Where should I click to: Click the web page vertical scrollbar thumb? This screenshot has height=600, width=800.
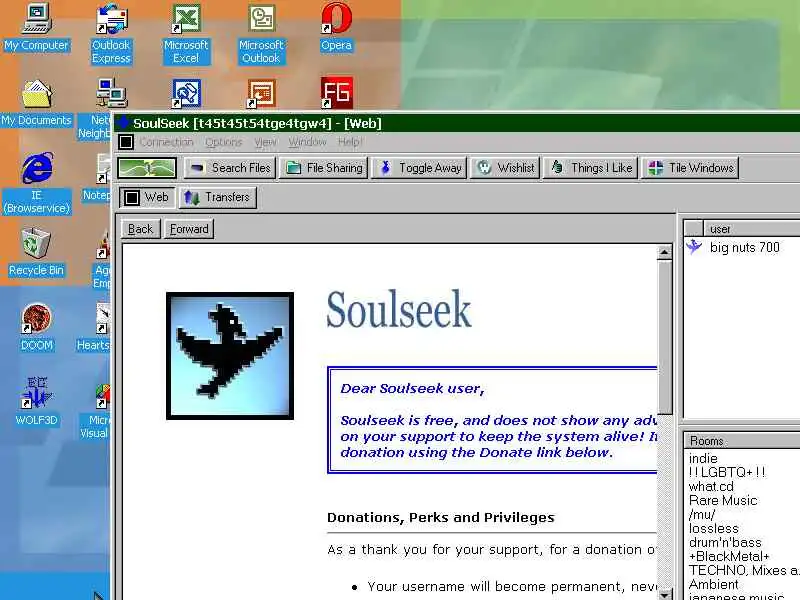point(664,337)
